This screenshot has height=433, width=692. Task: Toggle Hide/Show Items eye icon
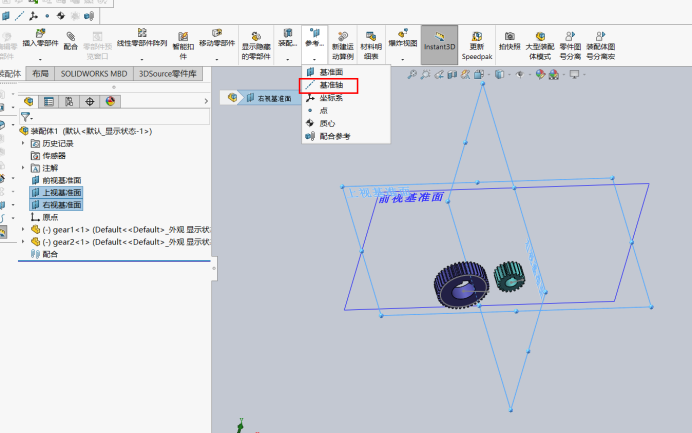520,75
